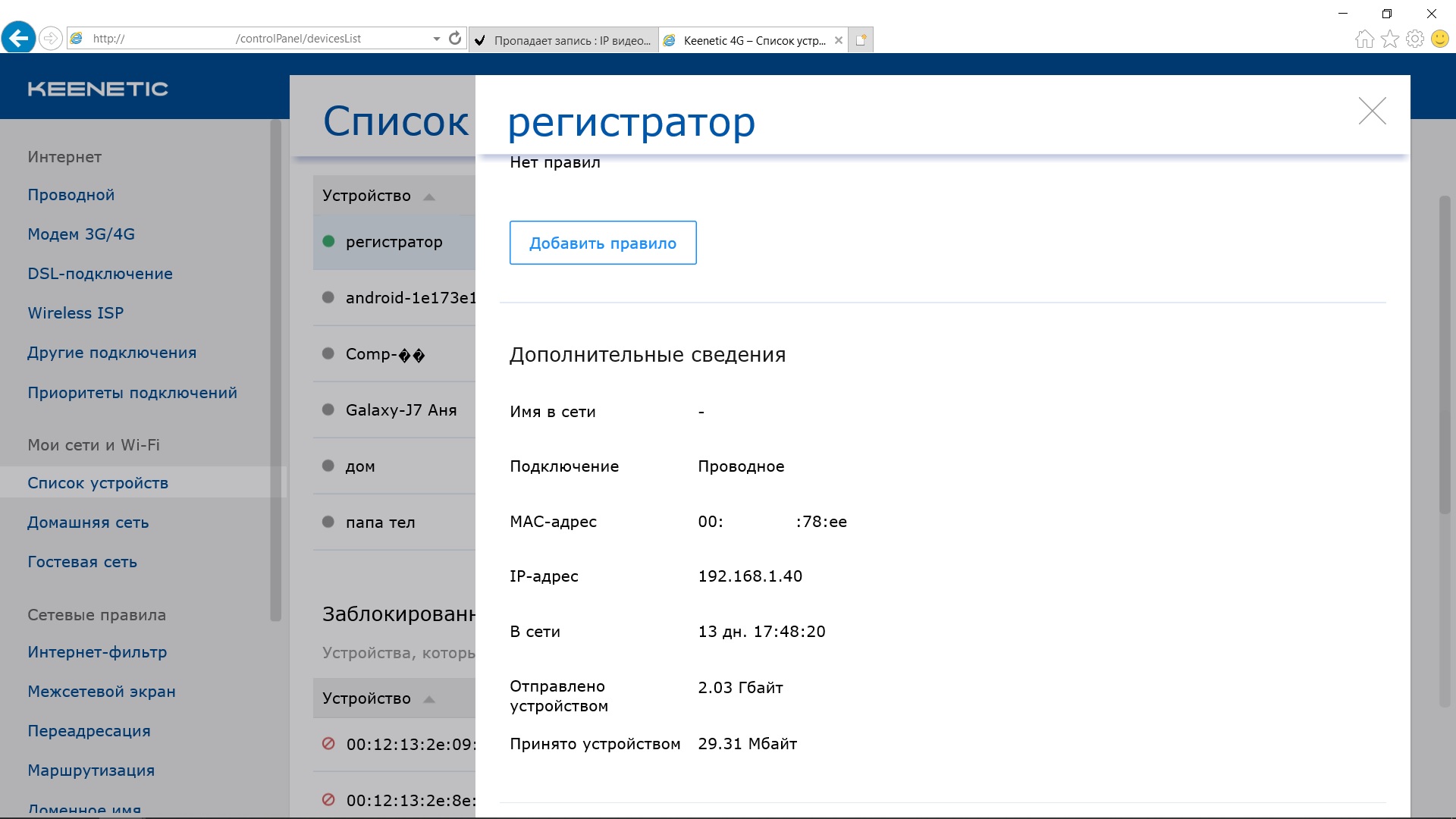The width and height of the screenshot is (1456, 819).
Task: Select Galaxy-J7 Аня device row
Action: 400,410
